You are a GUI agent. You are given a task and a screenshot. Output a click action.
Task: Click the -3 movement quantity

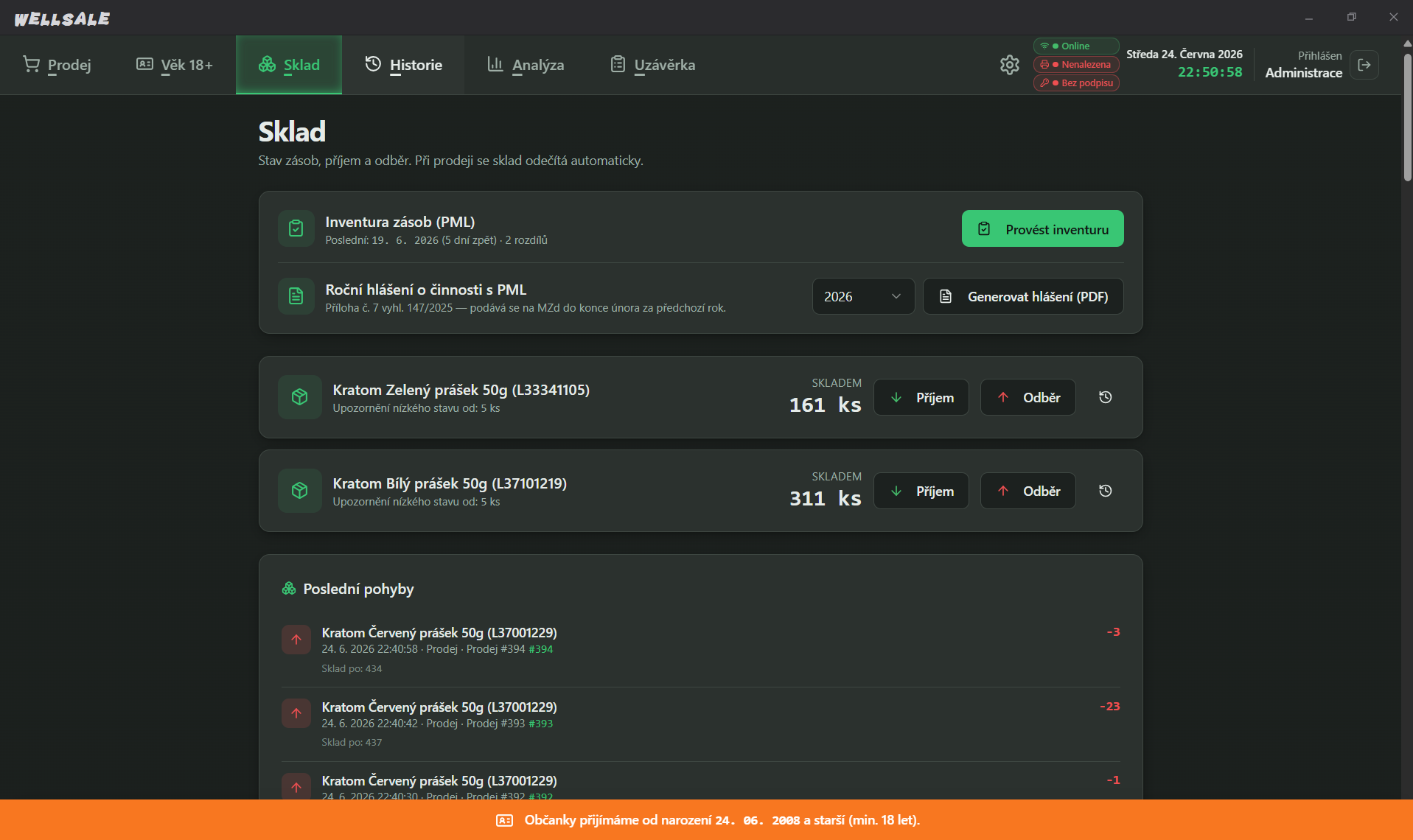click(x=1113, y=631)
